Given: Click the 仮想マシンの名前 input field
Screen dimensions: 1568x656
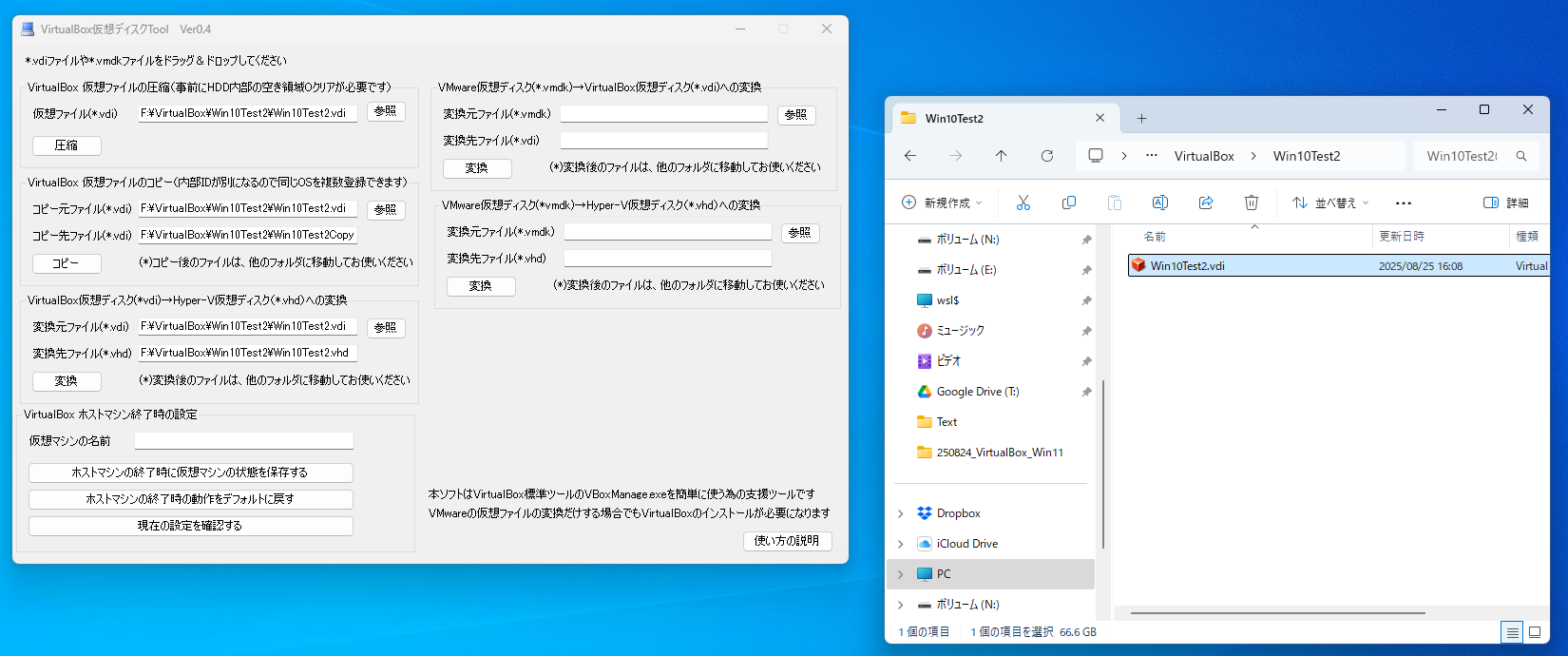Looking at the screenshot, I should point(244,440).
